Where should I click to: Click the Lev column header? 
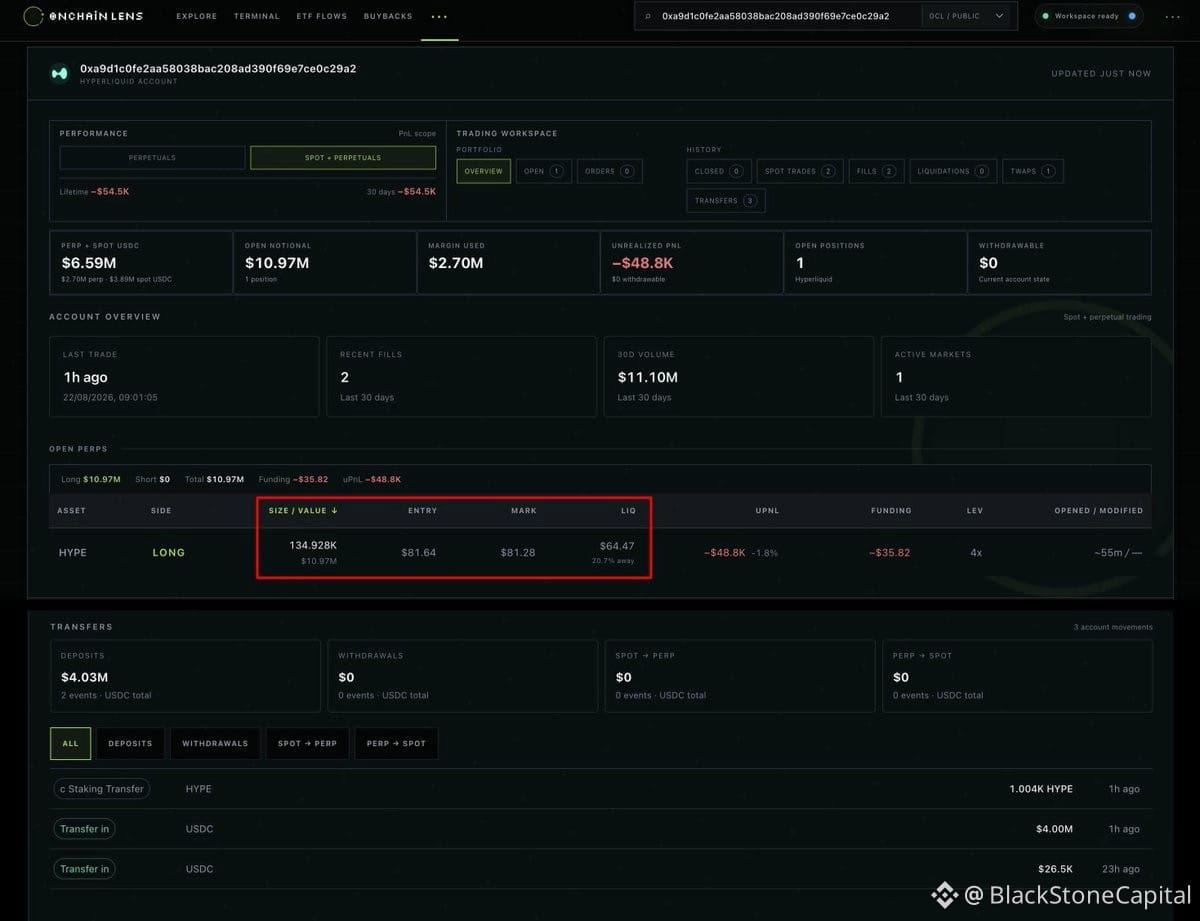975,510
